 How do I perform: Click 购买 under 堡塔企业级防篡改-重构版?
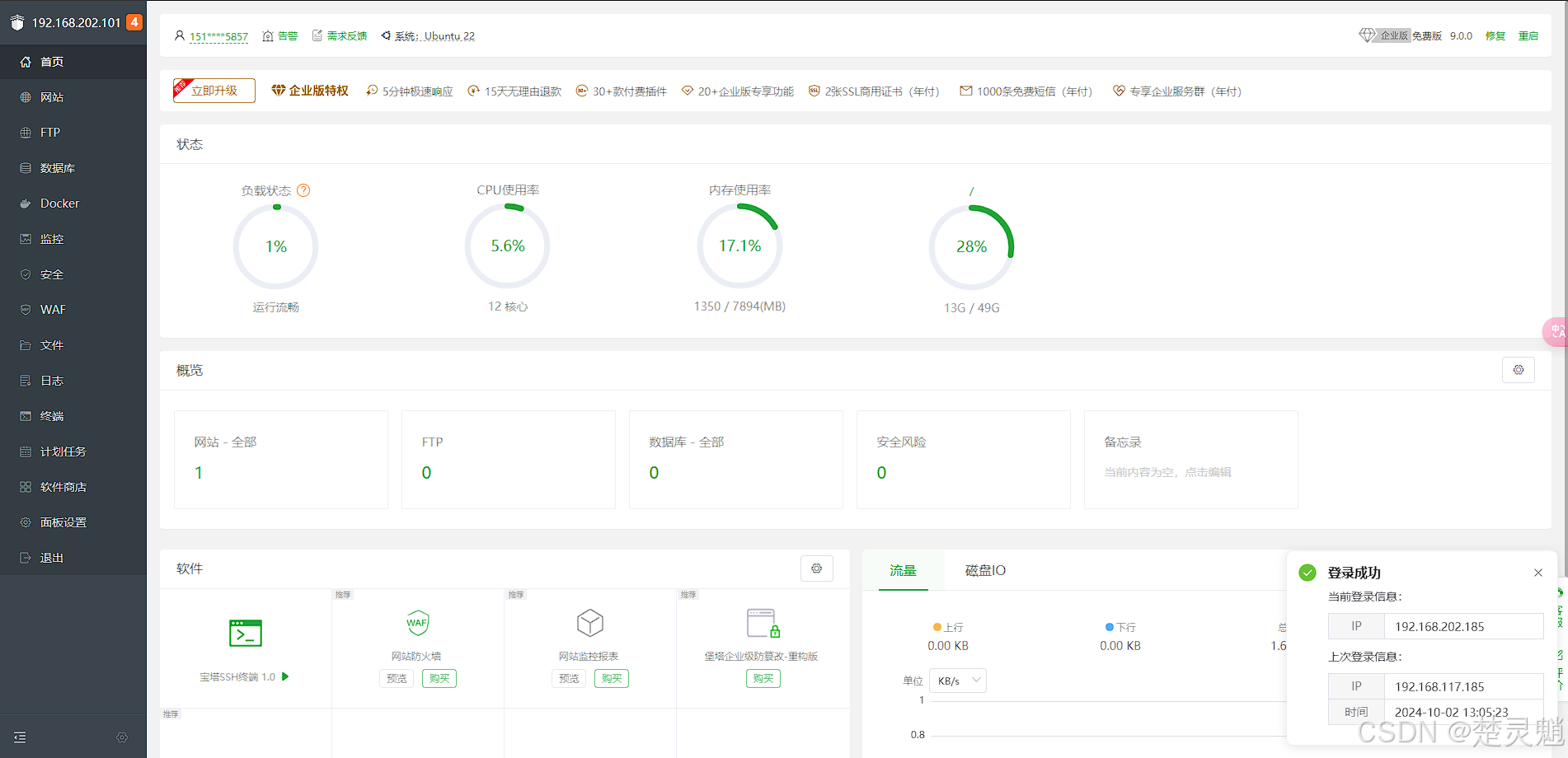763,678
